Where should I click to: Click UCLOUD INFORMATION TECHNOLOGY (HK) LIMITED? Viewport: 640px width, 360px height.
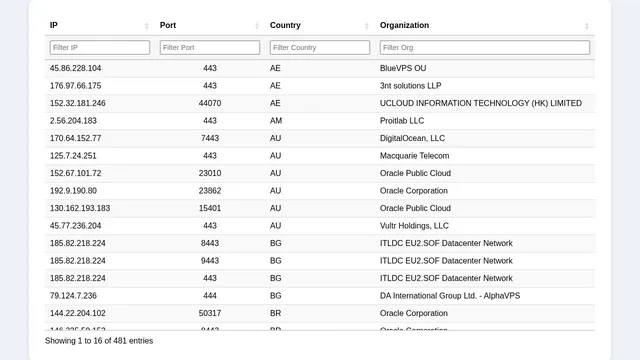481,103
